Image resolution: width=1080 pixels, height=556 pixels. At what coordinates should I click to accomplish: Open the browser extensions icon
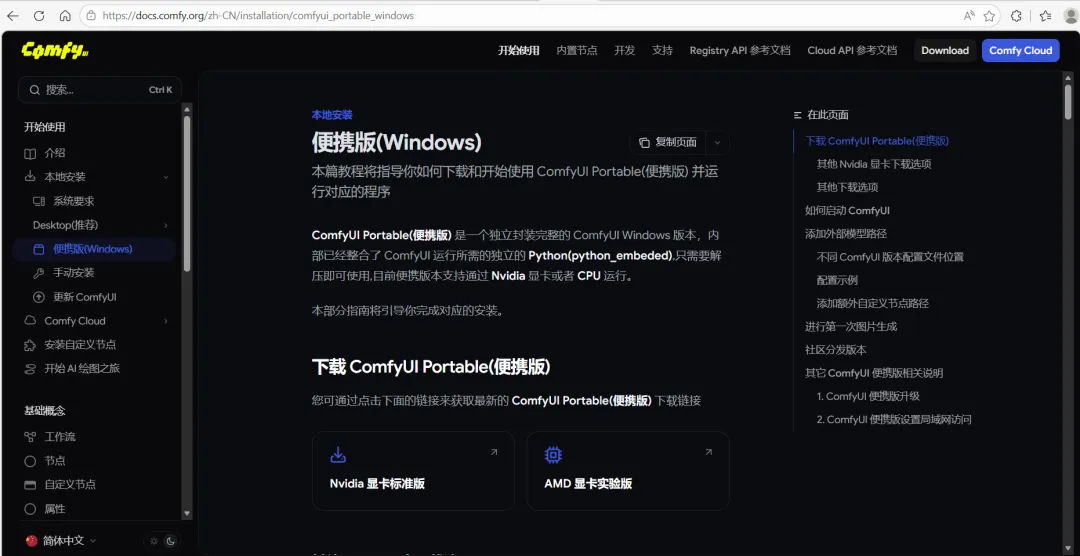(1016, 15)
